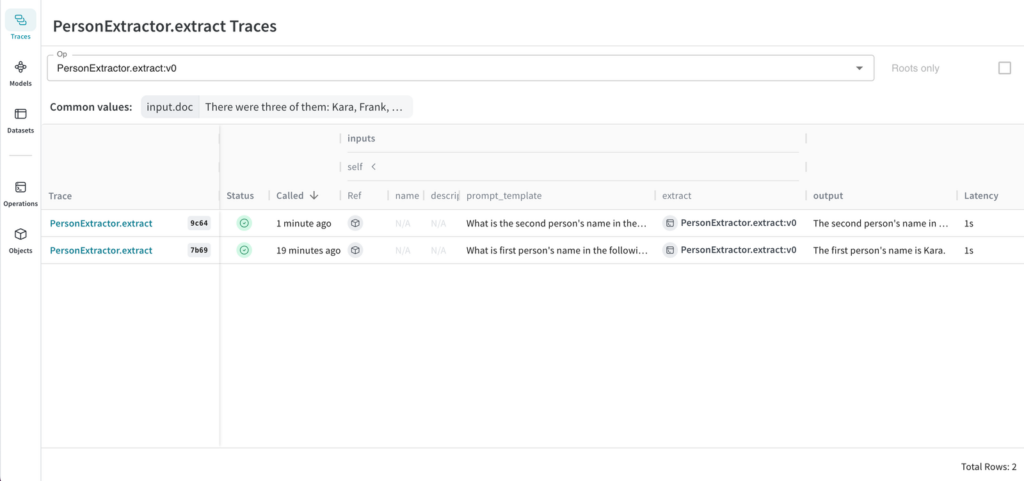Collapse the self column group chevron
1024x481 pixels.
[x=373, y=166]
